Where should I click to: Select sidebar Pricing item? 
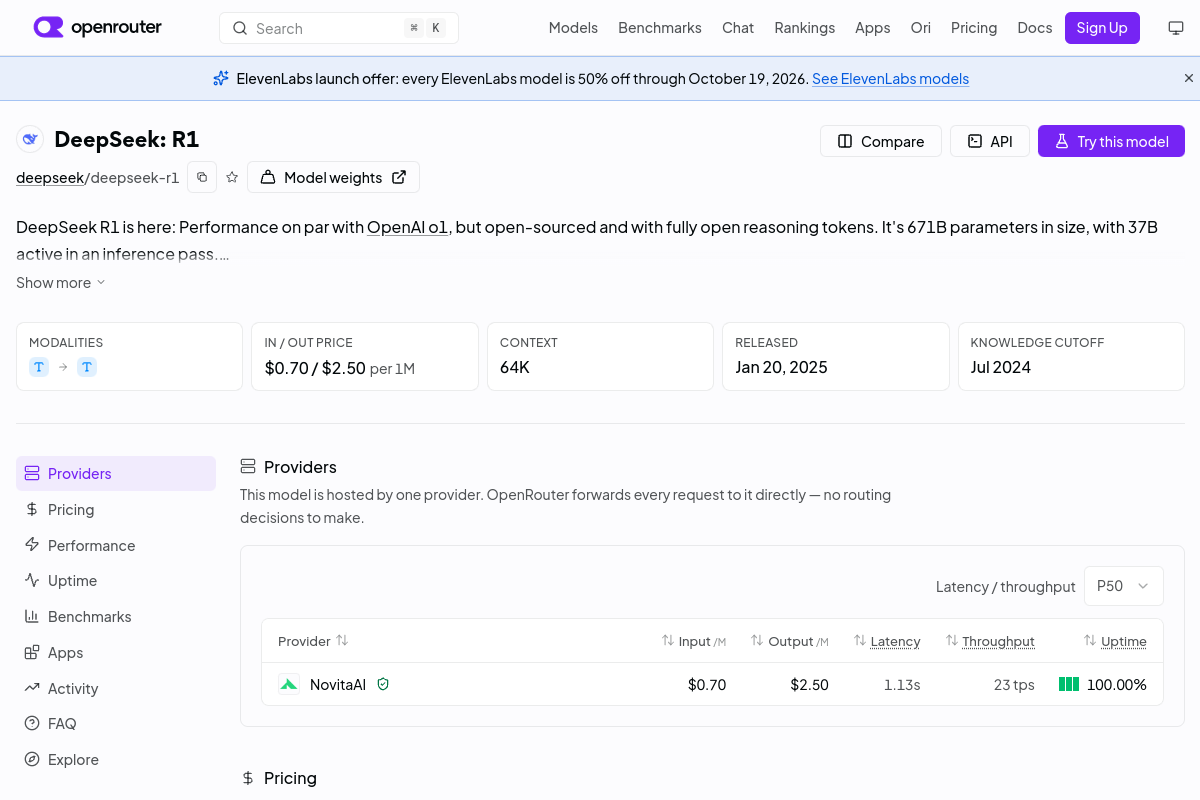[x=116, y=509]
